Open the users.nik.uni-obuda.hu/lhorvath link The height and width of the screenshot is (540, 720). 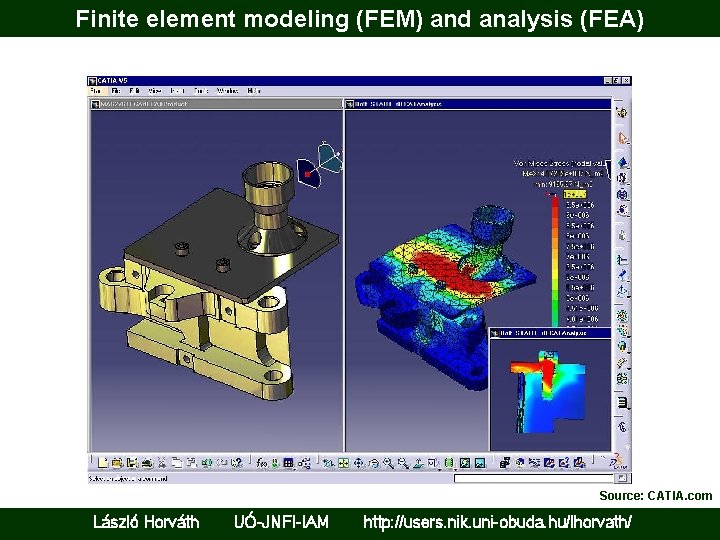pos(497,522)
